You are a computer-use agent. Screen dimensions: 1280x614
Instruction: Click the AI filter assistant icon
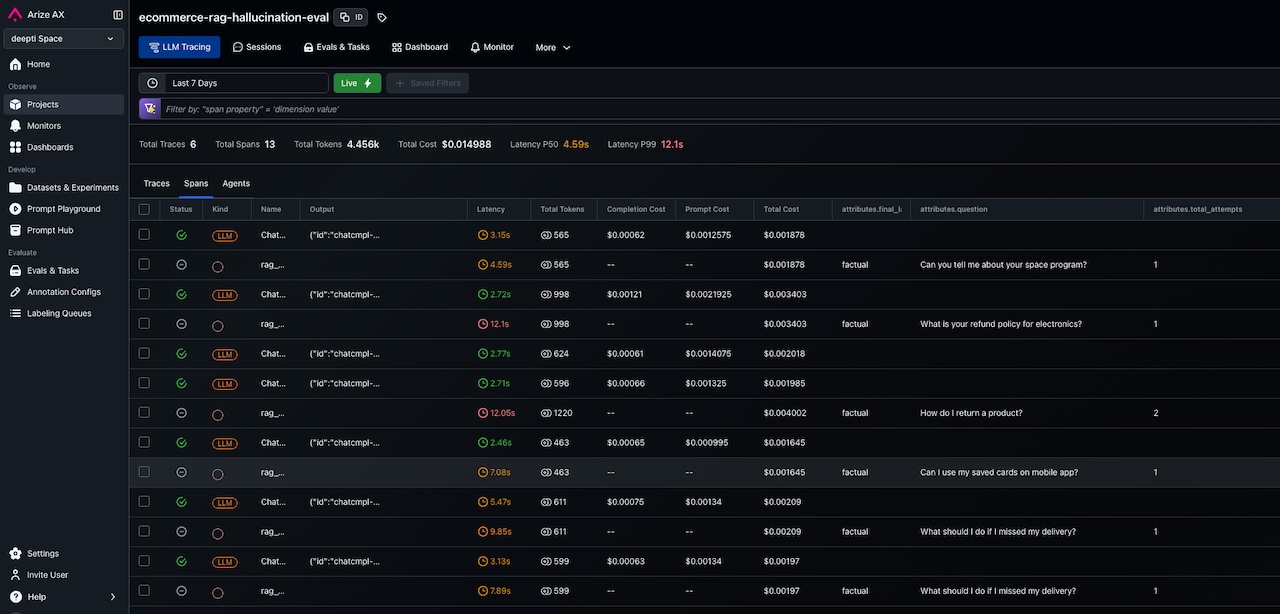[x=149, y=109]
